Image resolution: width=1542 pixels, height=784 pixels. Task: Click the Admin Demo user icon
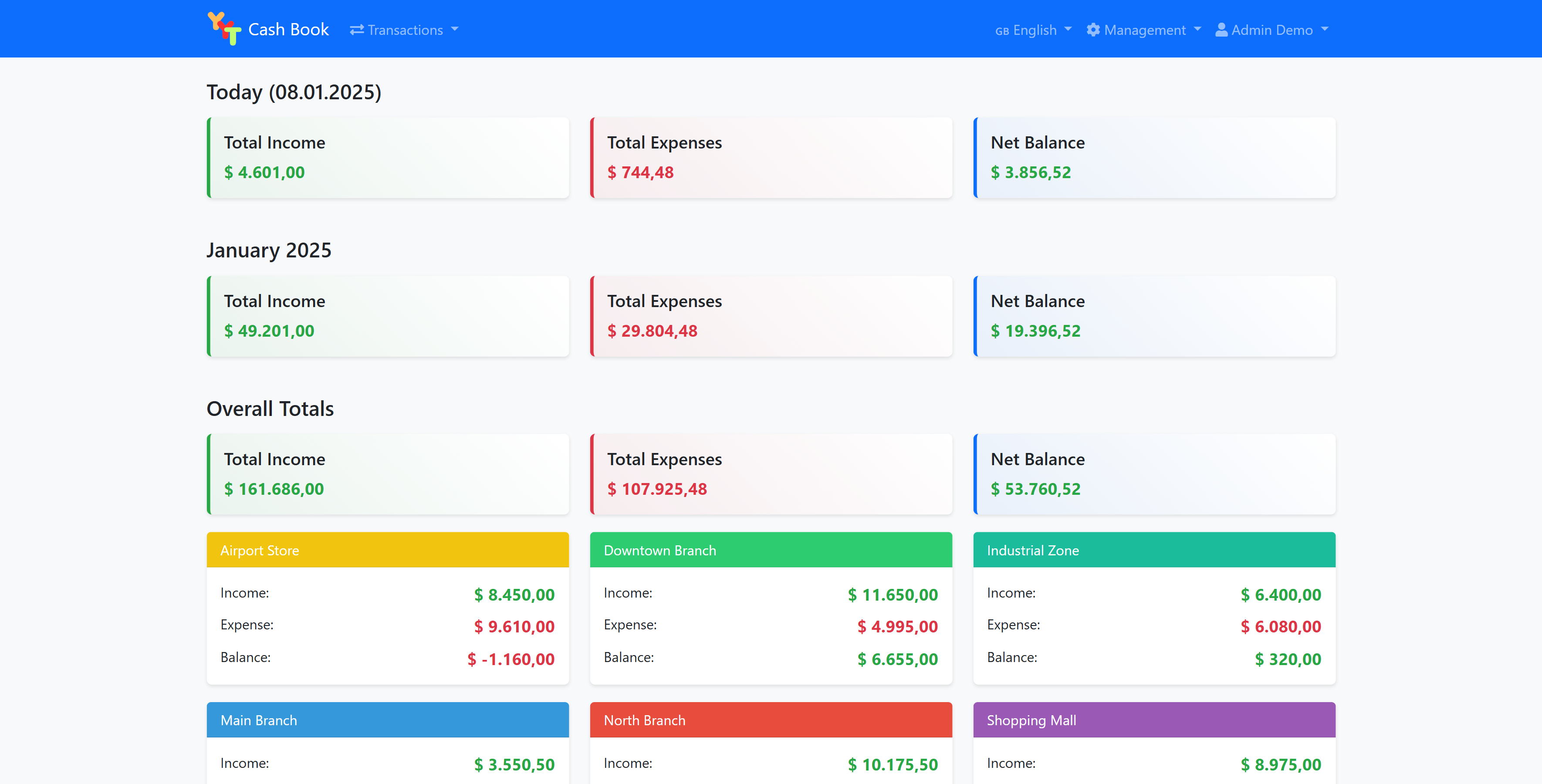1221,29
